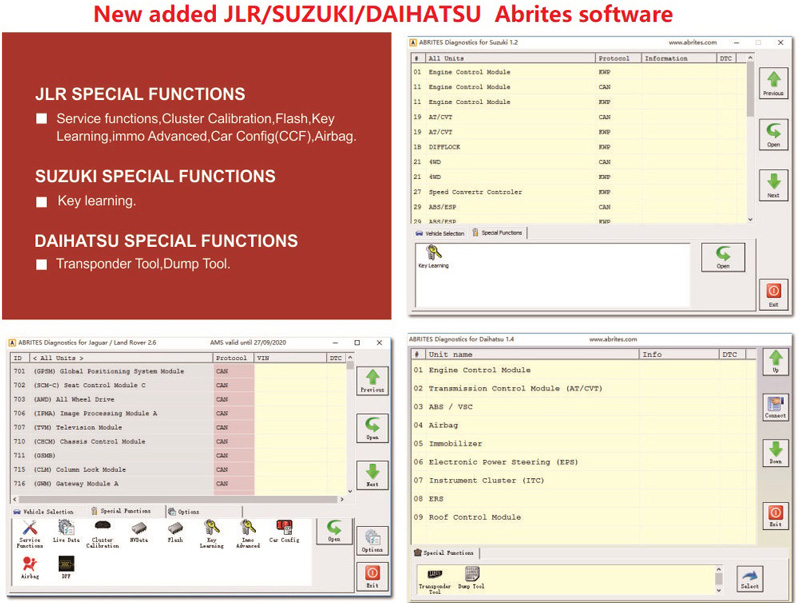Select Roof Control Module row
800x603 pixels.
click(584, 517)
